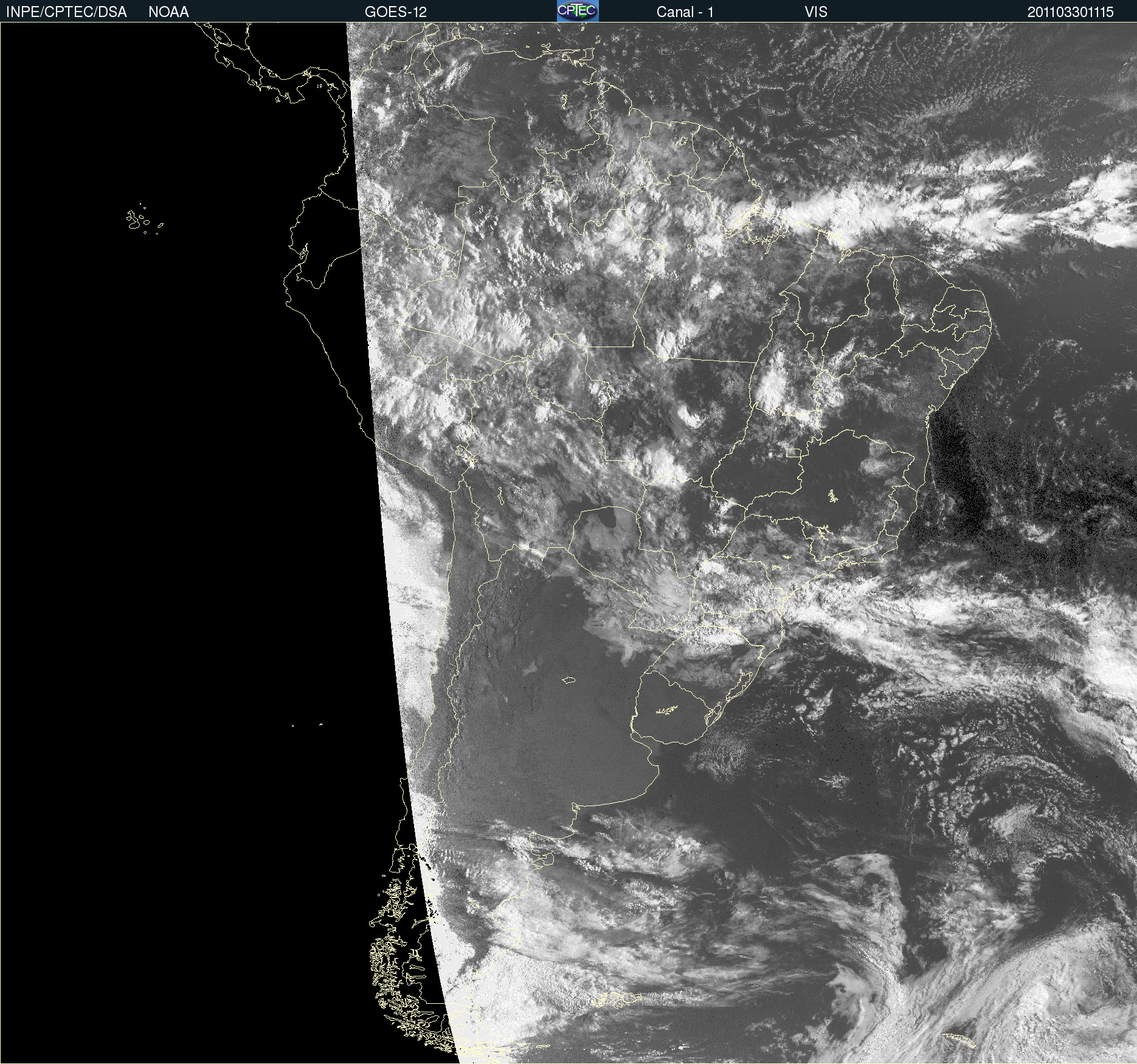The image size is (1137, 1064).
Task: Click the Canal - 1 label
Action: point(685,12)
